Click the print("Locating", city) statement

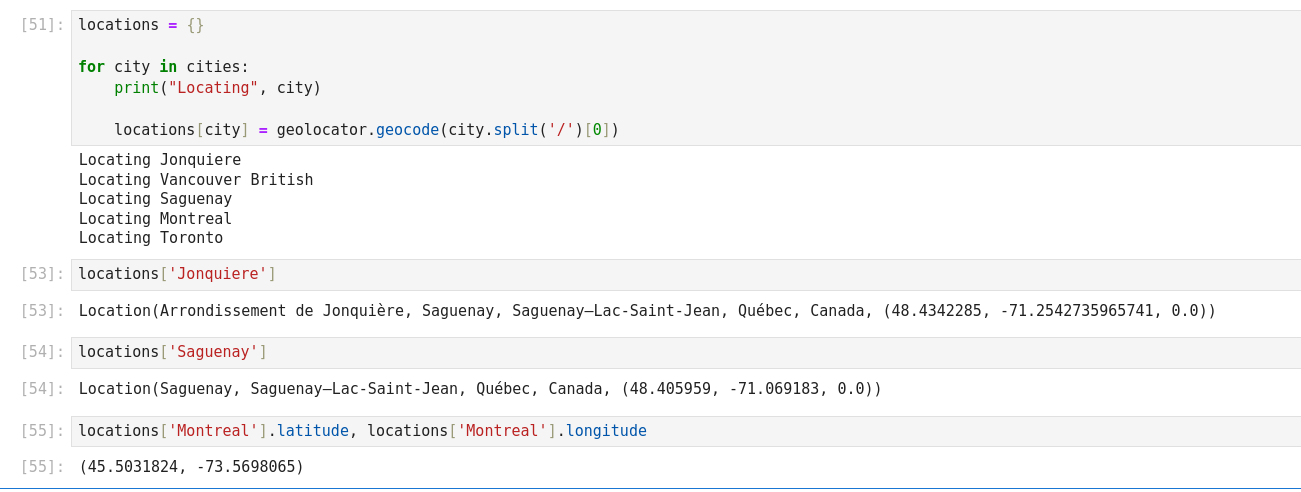point(217,88)
